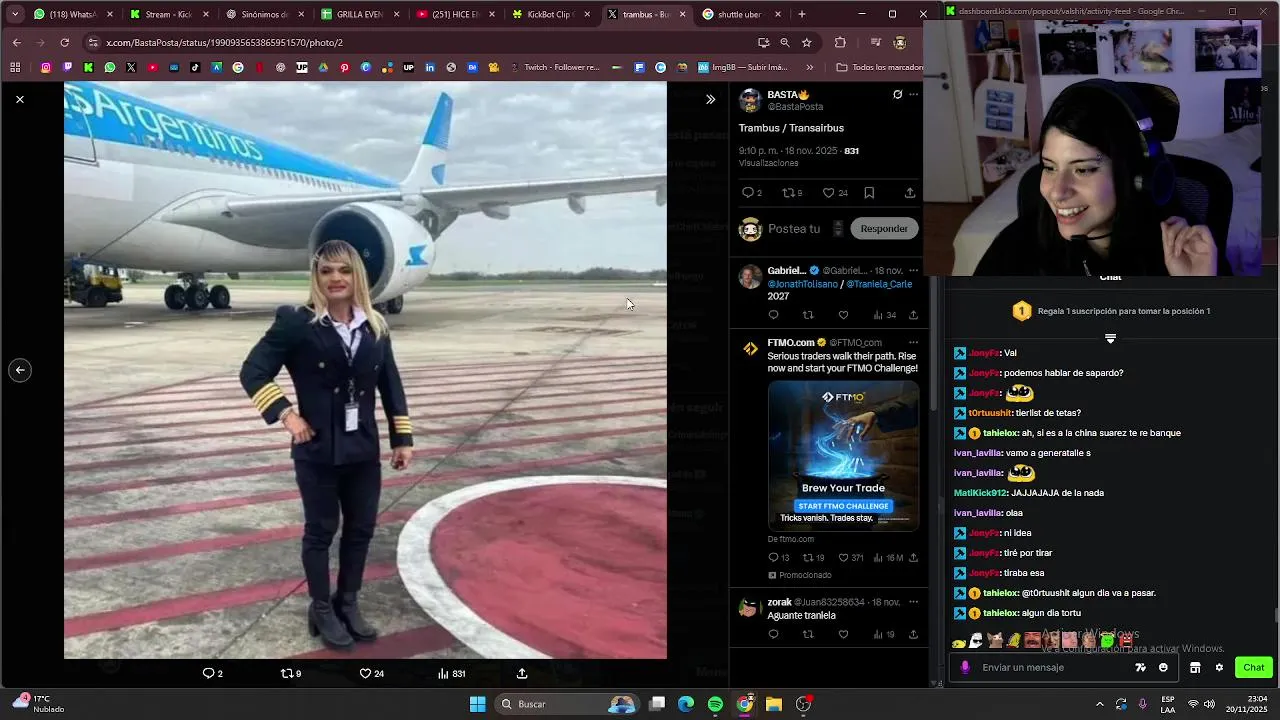1280x720 pixels.
Task: Open the more options menu on BASTA's post
Action: tap(913, 95)
